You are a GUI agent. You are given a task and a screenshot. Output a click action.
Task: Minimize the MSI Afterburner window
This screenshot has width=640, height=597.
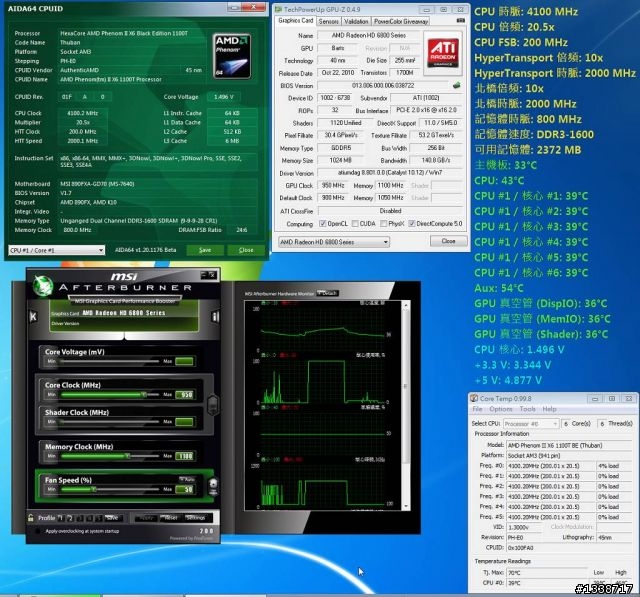(204, 275)
